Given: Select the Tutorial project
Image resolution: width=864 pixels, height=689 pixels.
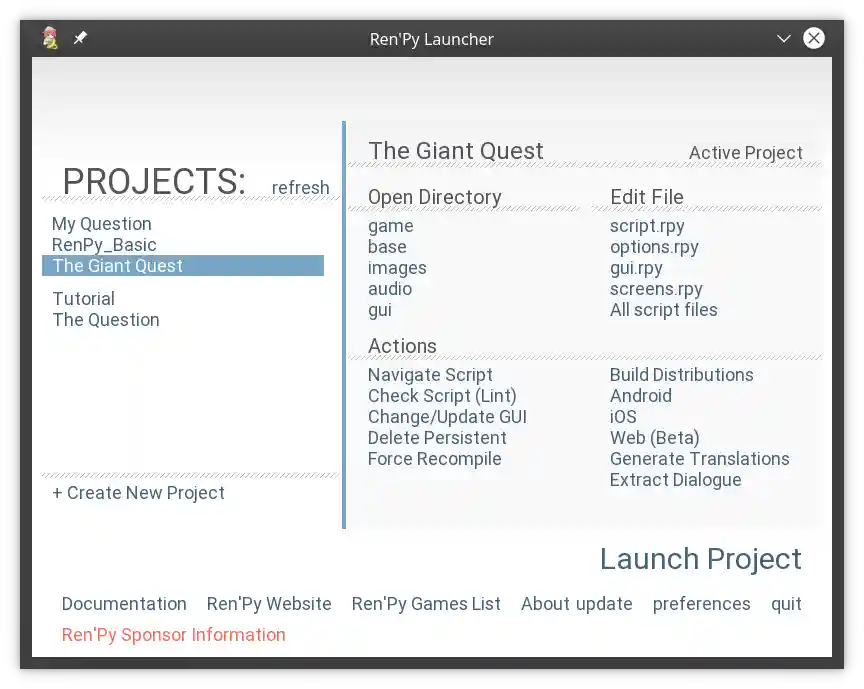Looking at the screenshot, I should click(x=83, y=298).
